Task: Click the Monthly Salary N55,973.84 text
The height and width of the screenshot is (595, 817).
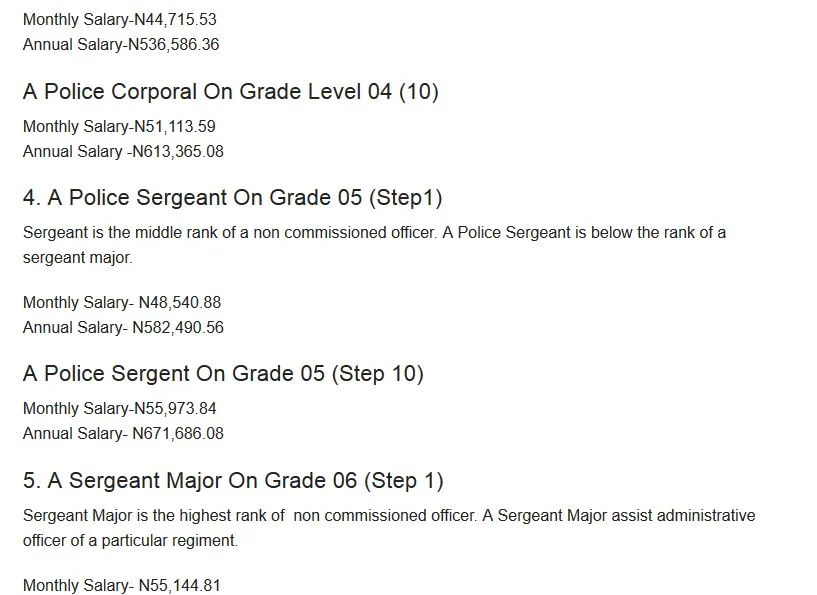Action: [x=119, y=408]
